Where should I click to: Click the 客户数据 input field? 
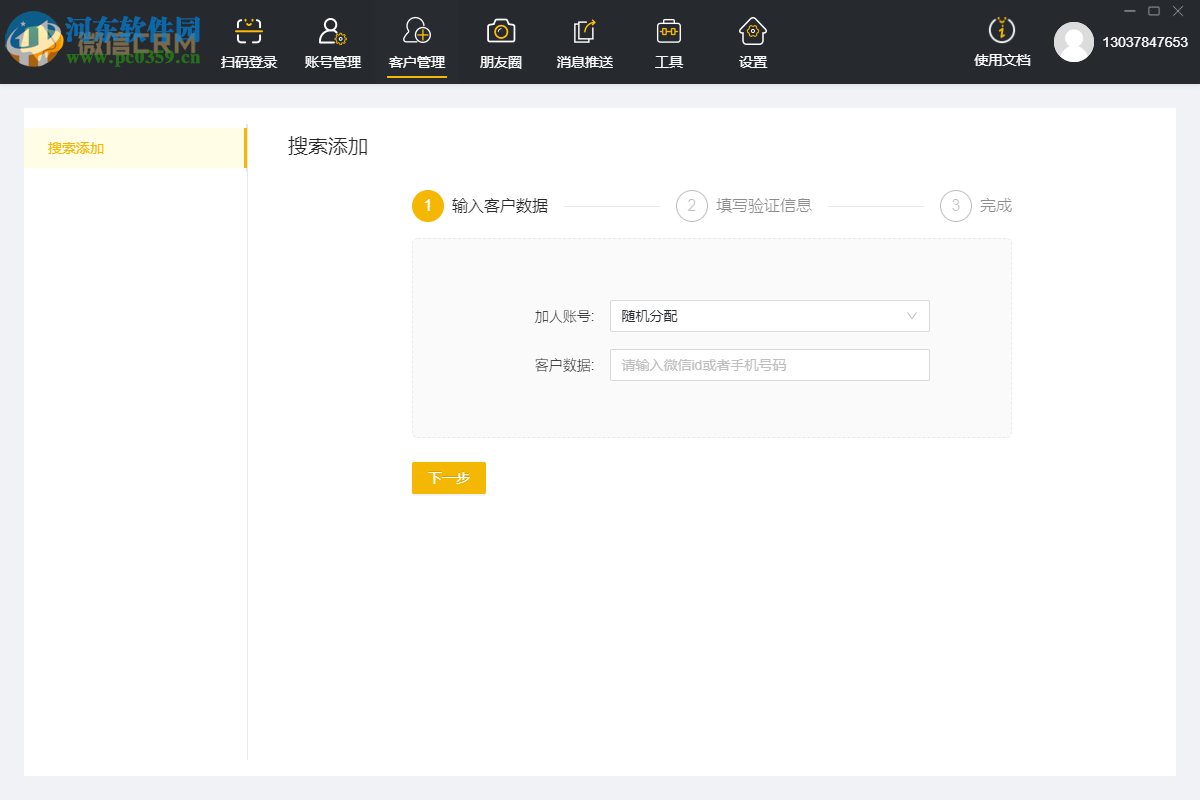coord(769,364)
